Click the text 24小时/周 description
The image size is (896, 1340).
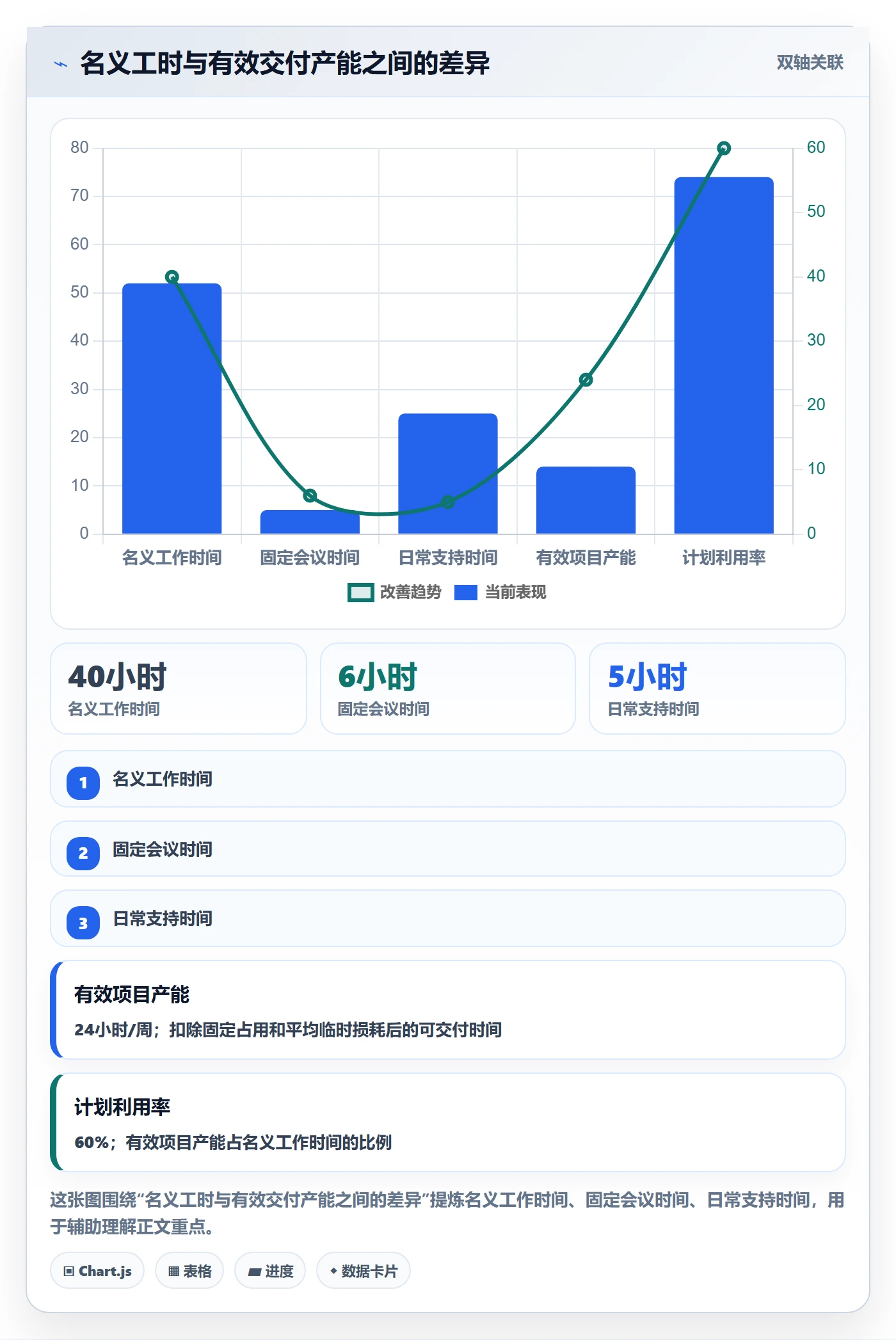coord(288,1030)
